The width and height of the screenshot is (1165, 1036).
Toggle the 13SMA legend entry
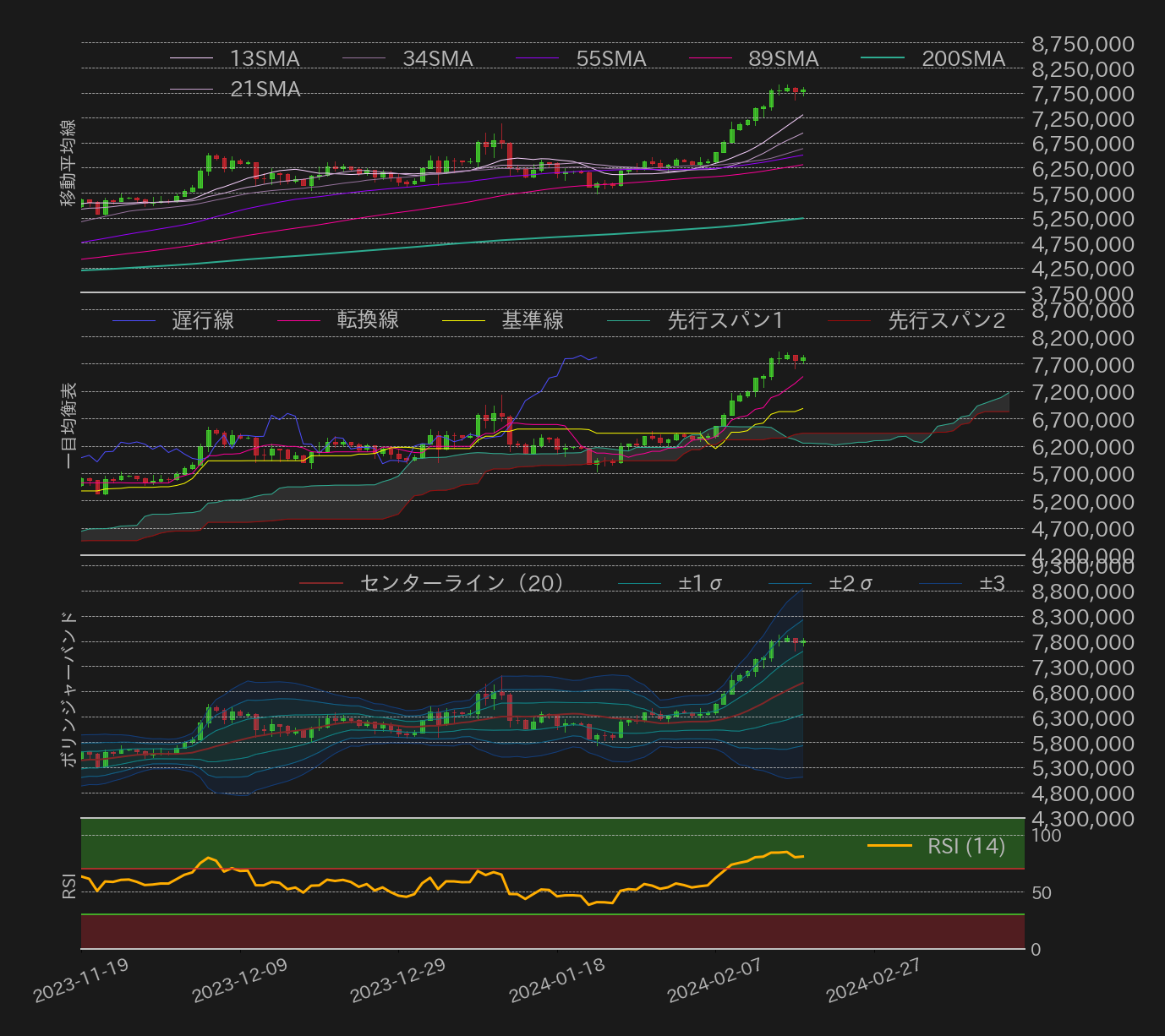[x=265, y=59]
